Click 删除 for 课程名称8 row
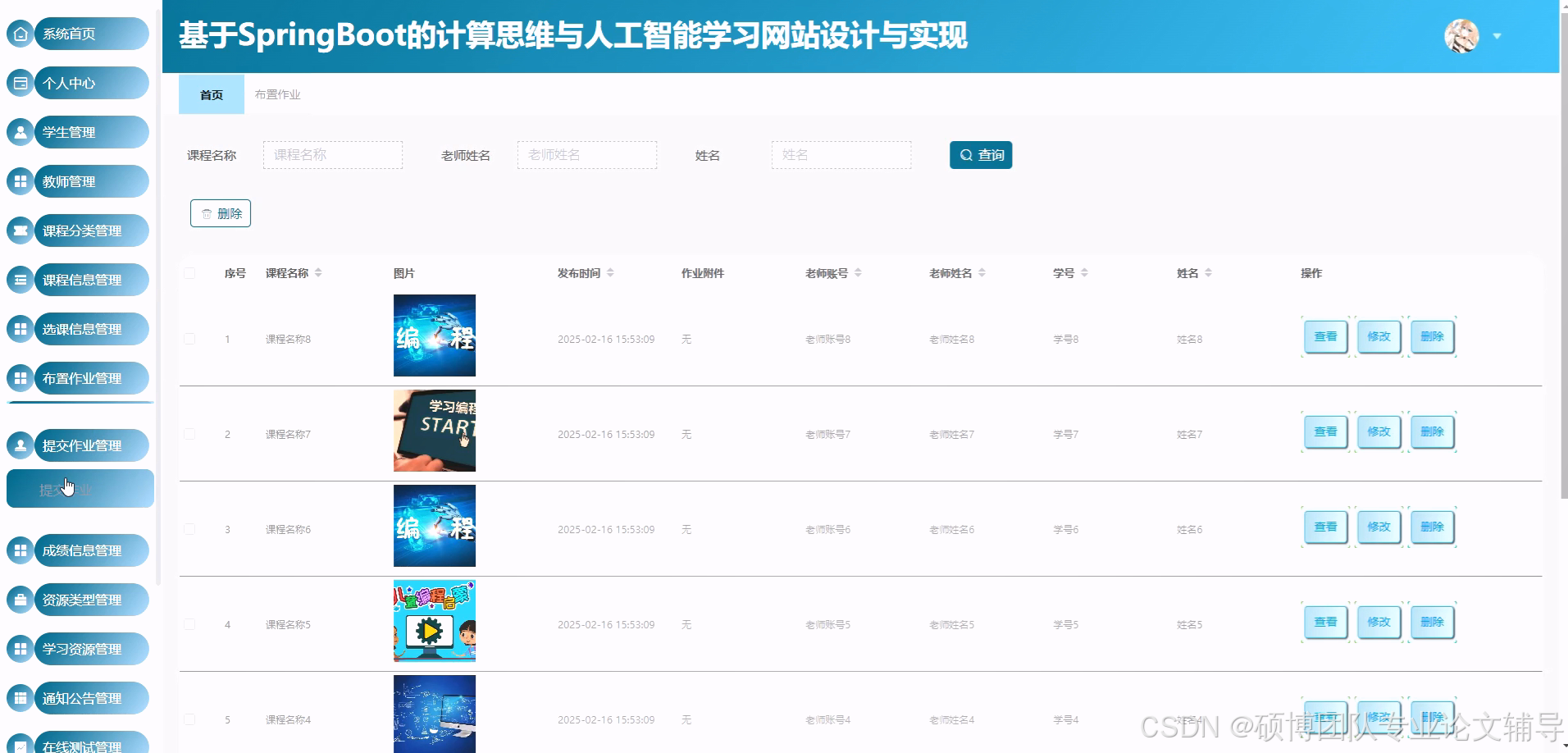 point(1432,336)
